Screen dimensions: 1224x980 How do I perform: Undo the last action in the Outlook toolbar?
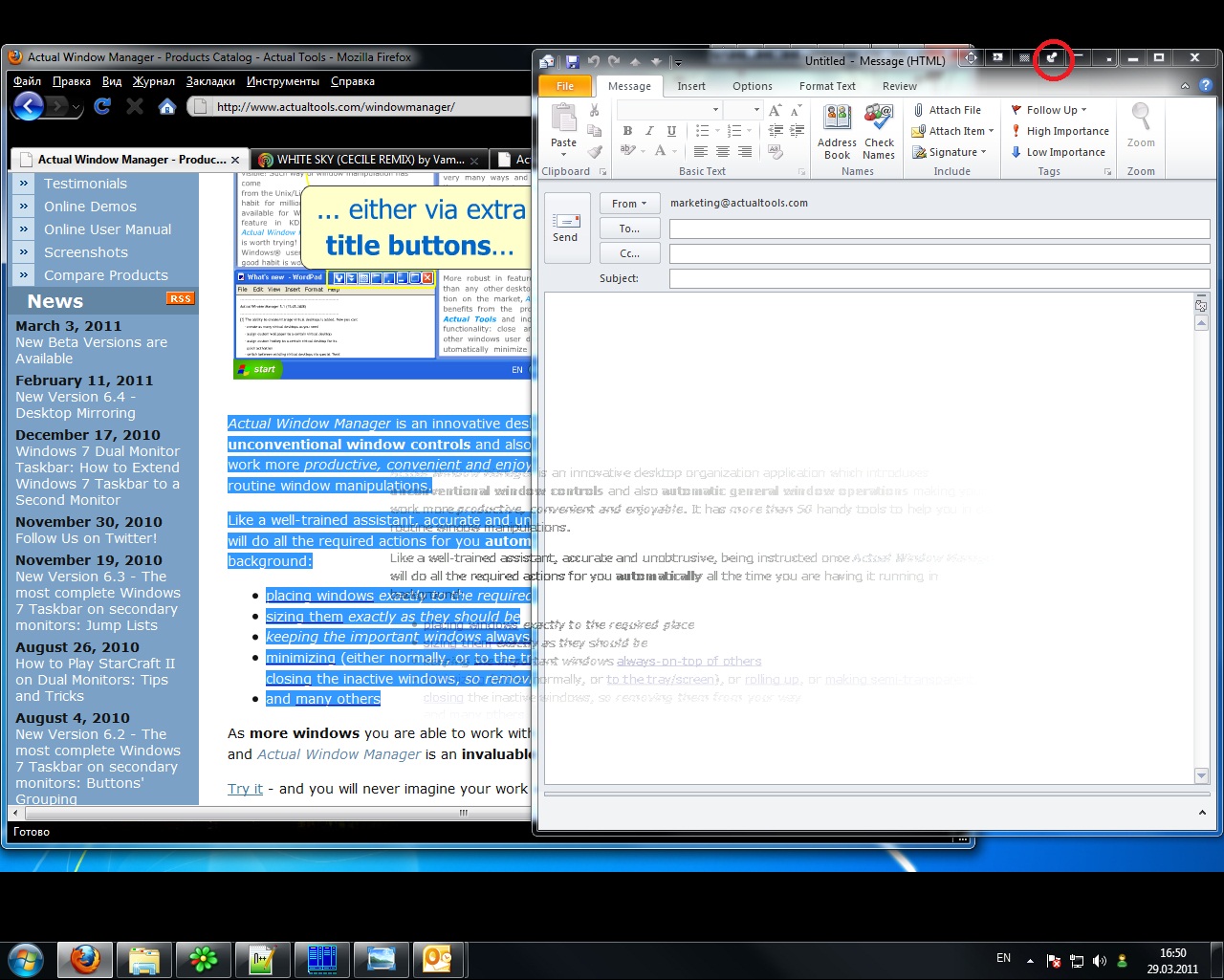(x=593, y=61)
